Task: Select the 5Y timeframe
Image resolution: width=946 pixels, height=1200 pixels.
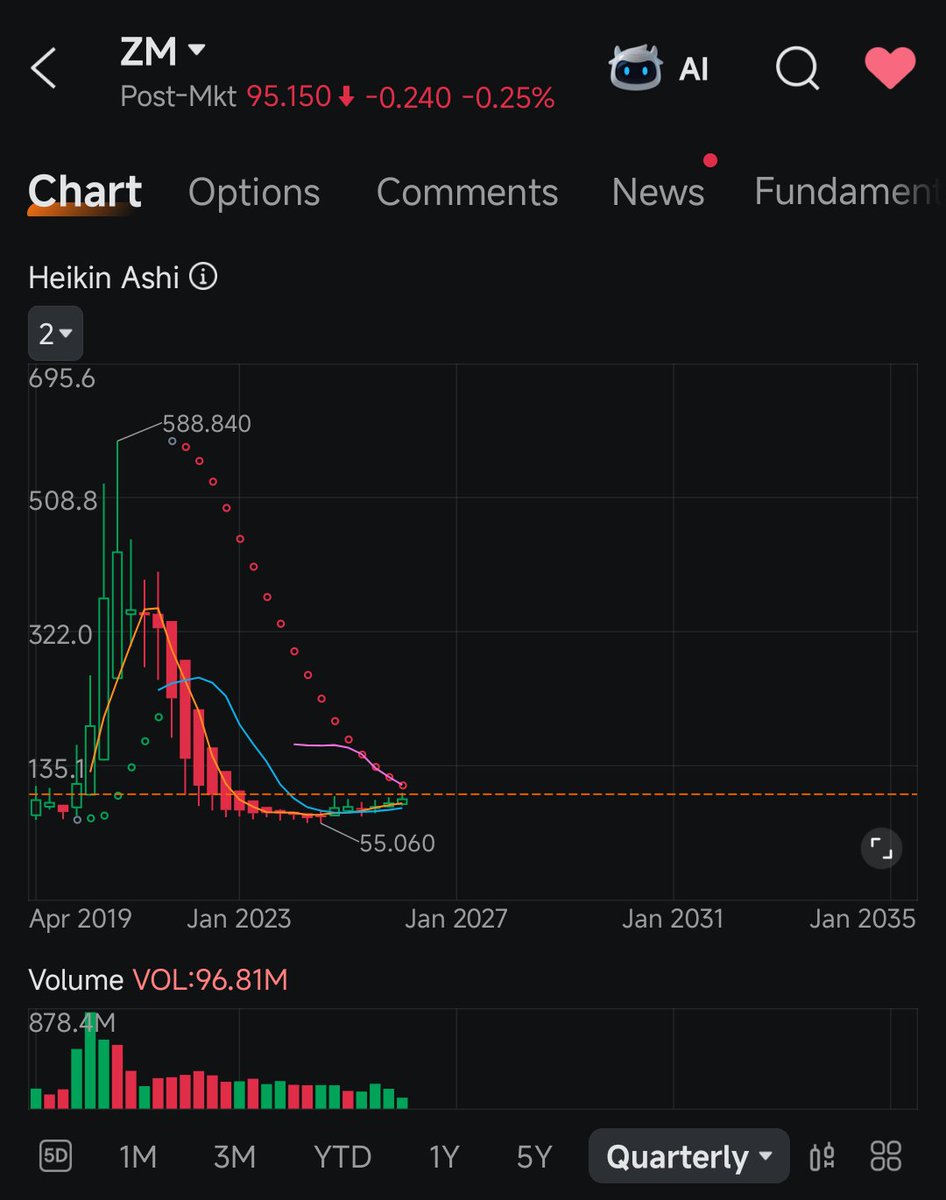Action: coord(534,1157)
